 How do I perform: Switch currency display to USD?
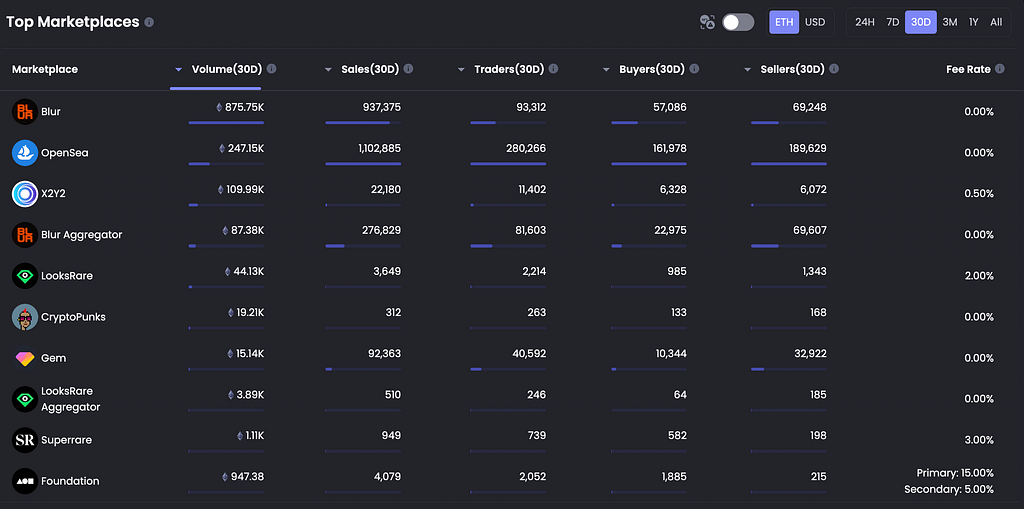click(814, 22)
